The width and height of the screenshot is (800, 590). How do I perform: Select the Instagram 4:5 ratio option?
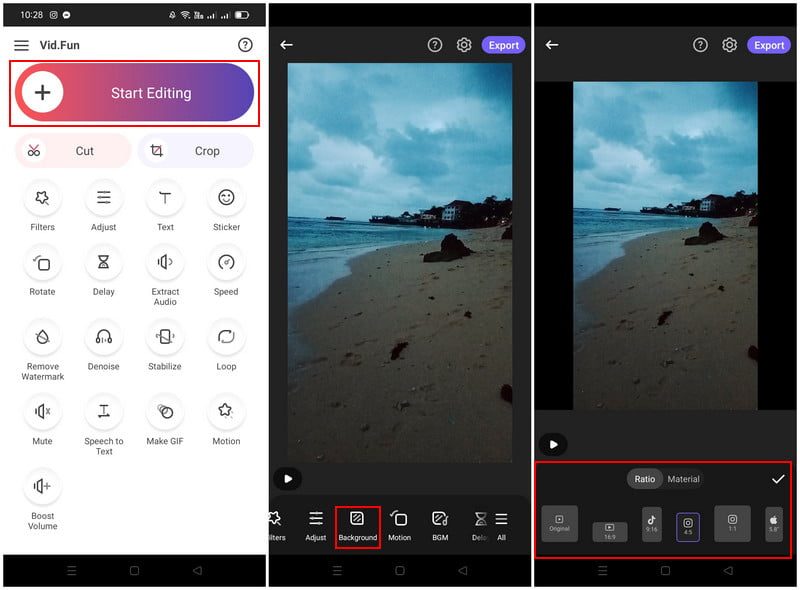(x=688, y=526)
